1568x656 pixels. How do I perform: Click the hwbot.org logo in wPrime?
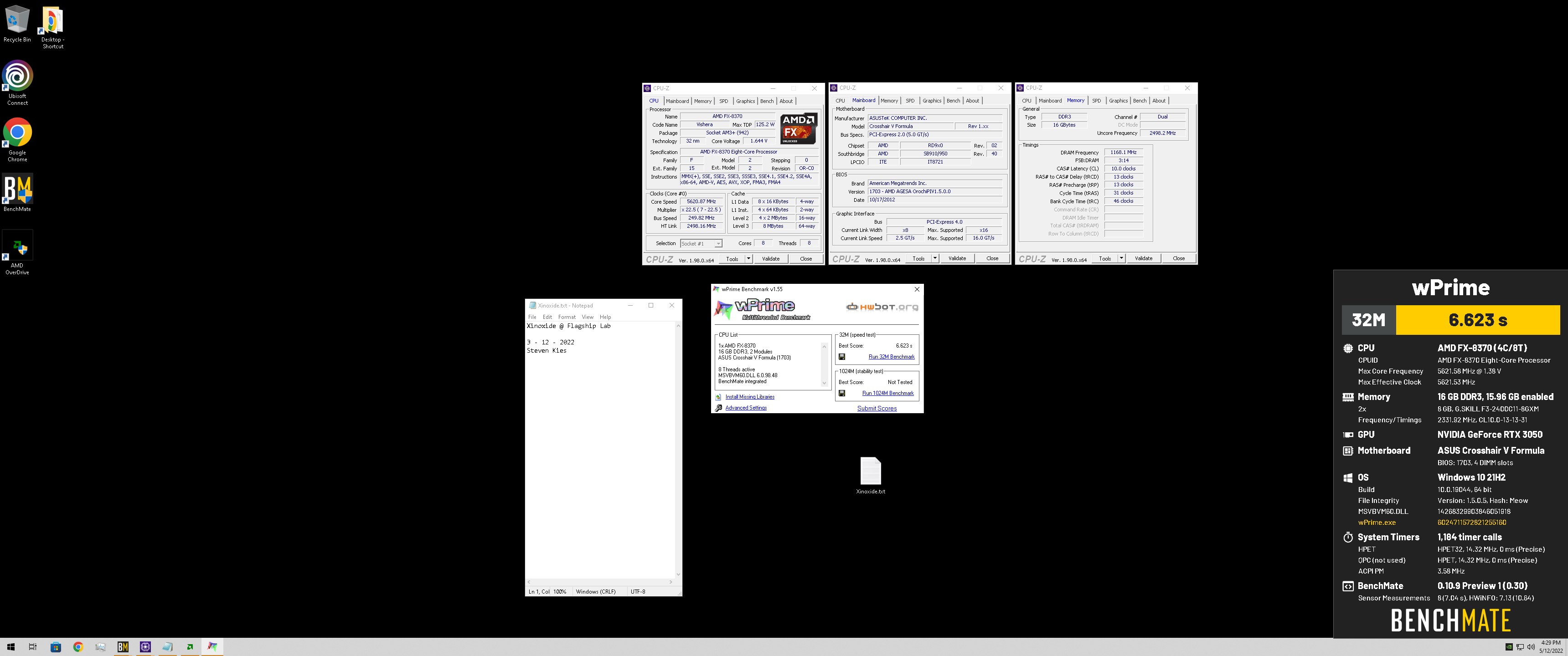(x=882, y=307)
